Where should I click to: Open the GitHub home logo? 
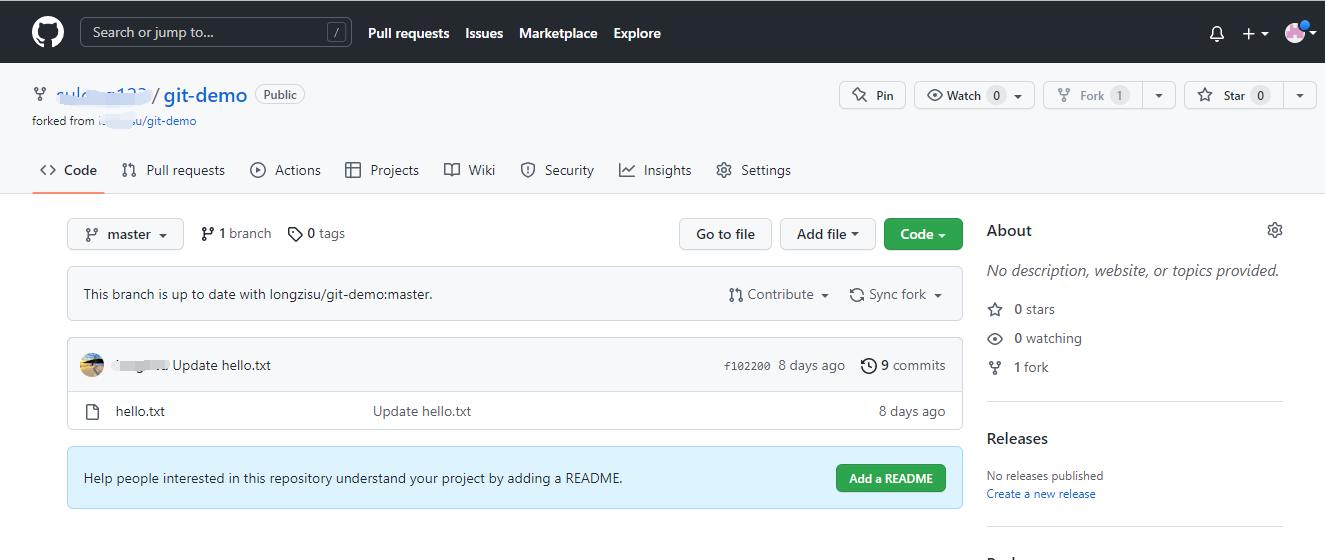(48, 32)
